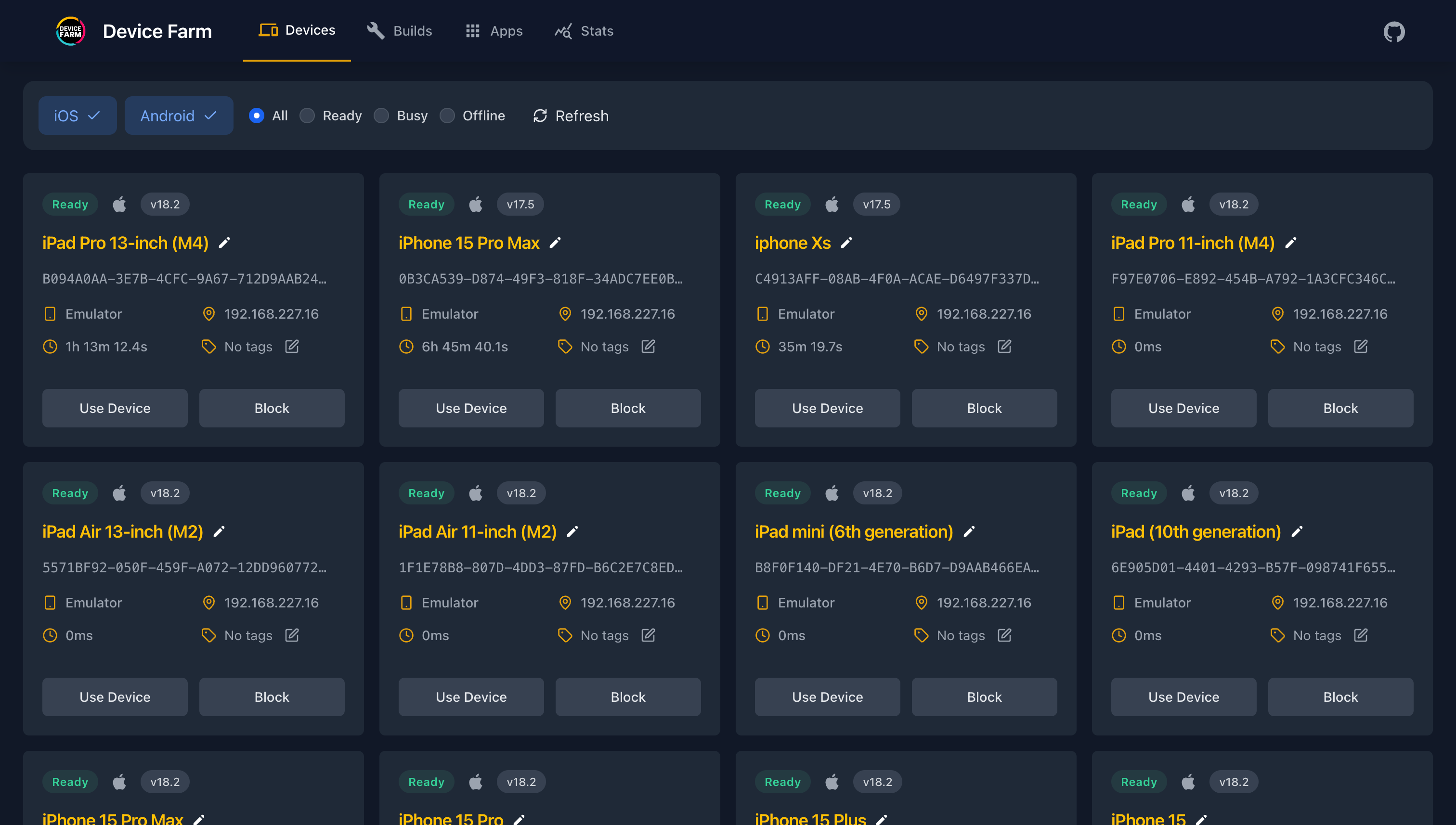Screen dimensions: 1456x825
Task: Select the Busy status radio button
Action: click(x=381, y=116)
